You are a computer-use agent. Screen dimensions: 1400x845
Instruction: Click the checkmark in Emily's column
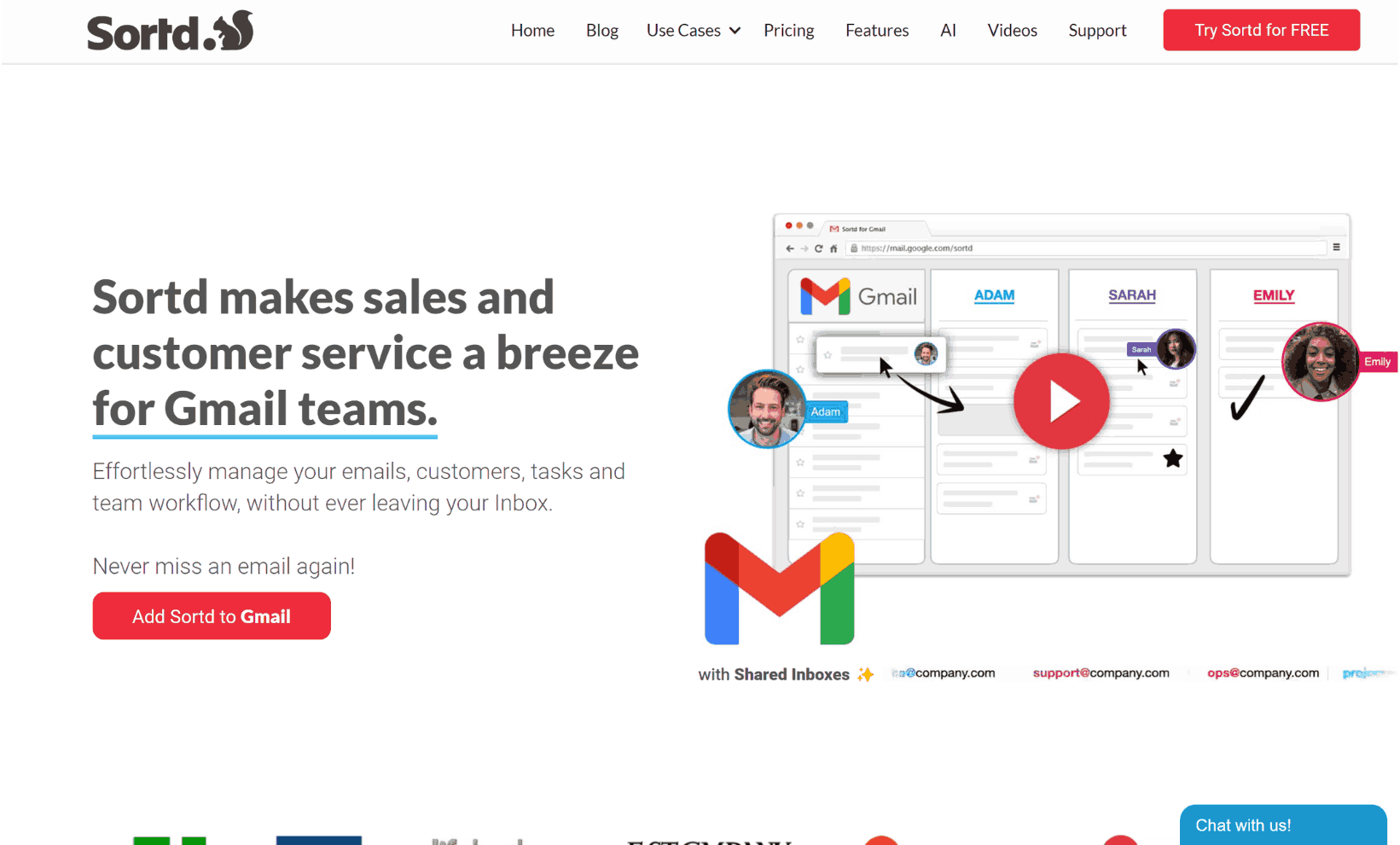pos(1246,398)
